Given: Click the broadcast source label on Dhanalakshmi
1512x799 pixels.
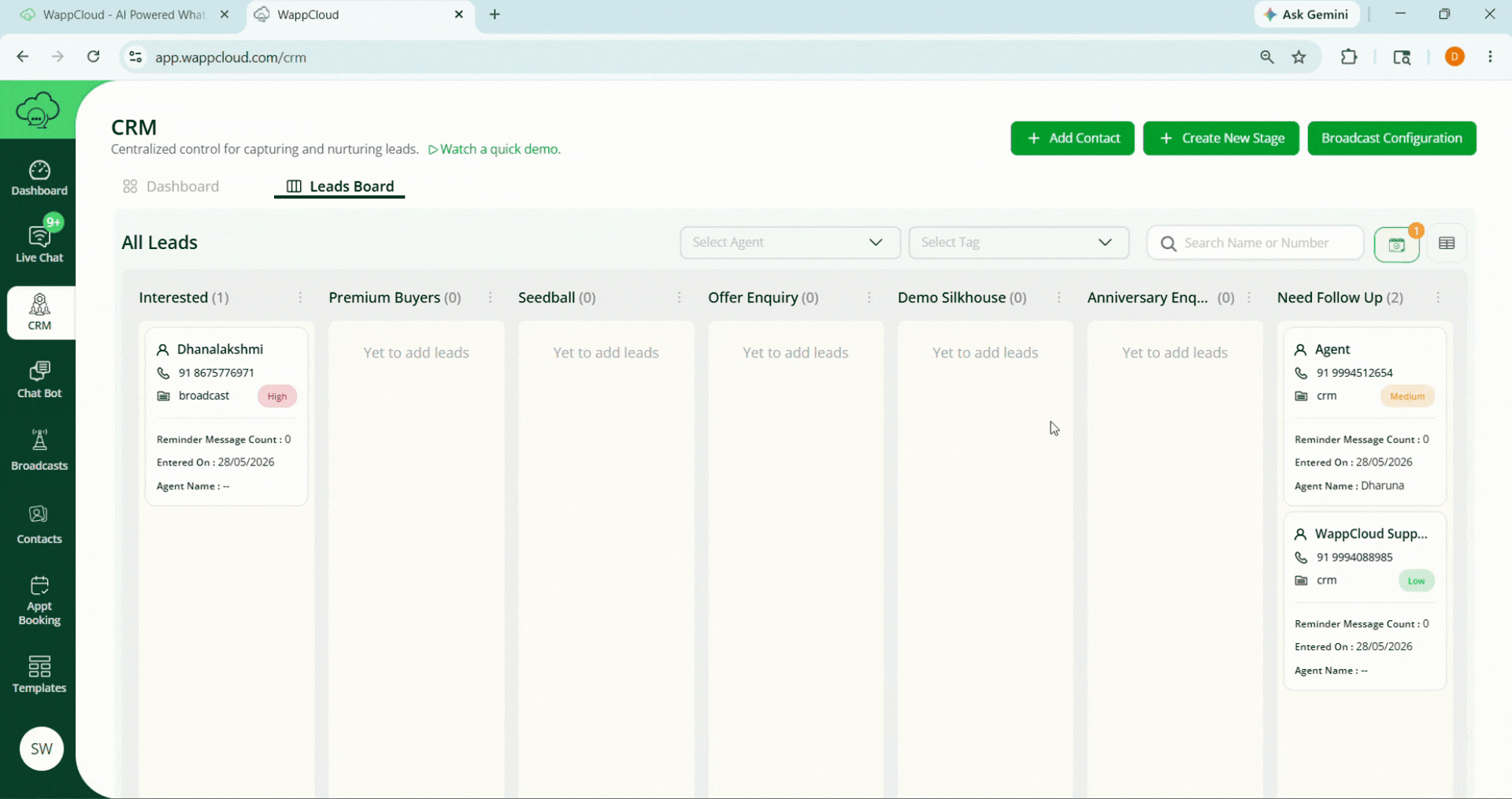Looking at the screenshot, I should tap(204, 396).
